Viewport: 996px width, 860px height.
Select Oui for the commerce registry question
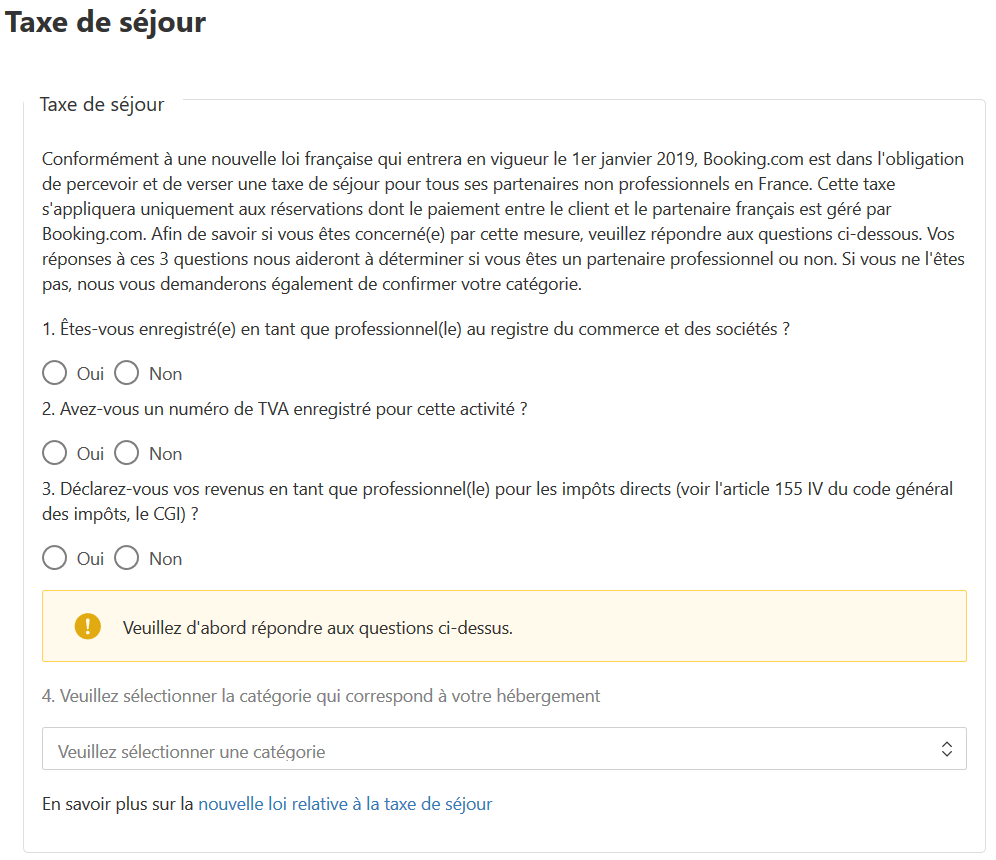[x=55, y=373]
